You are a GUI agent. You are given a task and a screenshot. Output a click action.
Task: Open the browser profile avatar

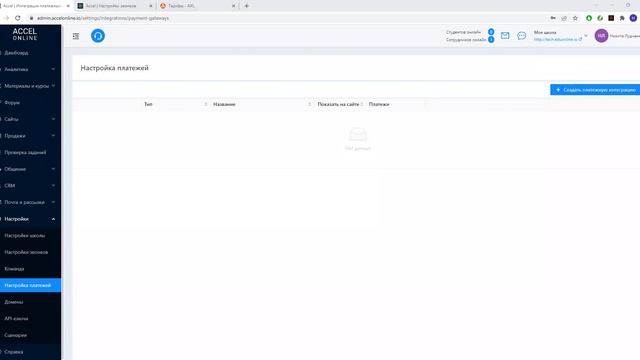633,18
